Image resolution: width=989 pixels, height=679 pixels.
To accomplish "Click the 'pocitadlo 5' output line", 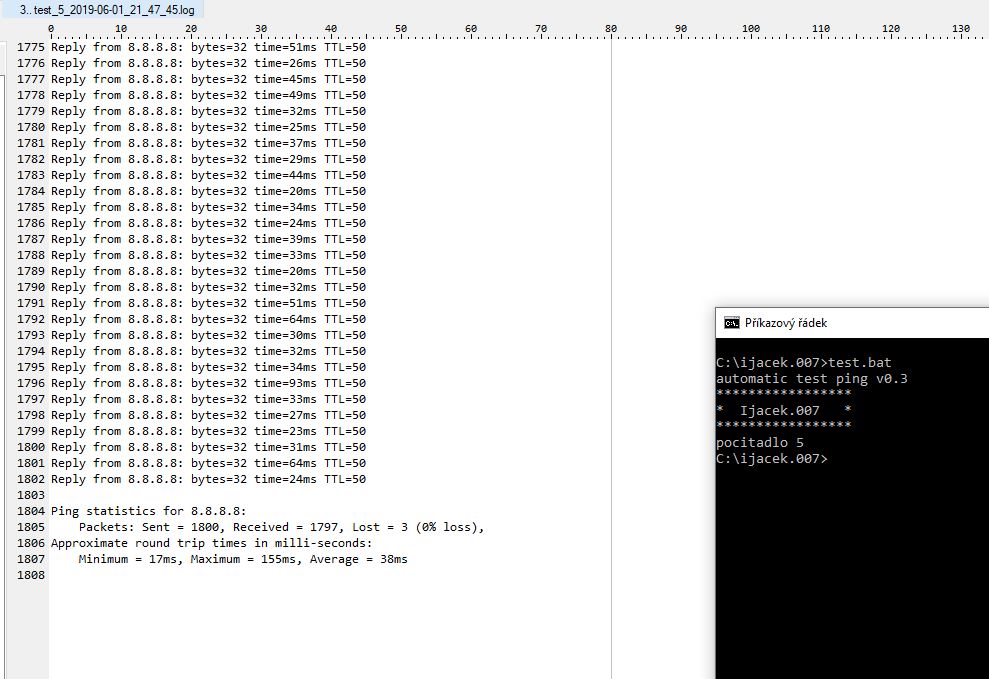I will 760,443.
